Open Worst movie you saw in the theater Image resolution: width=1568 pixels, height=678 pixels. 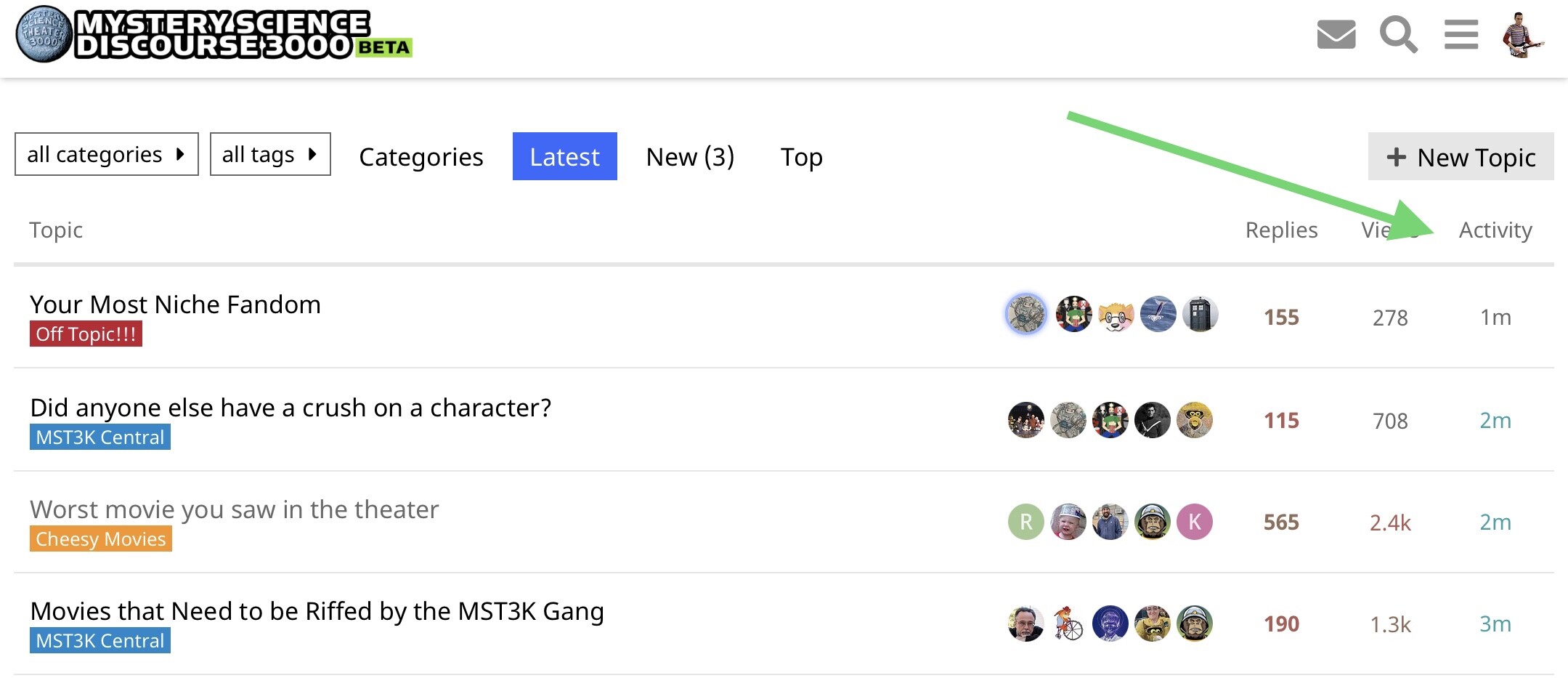coord(234,509)
